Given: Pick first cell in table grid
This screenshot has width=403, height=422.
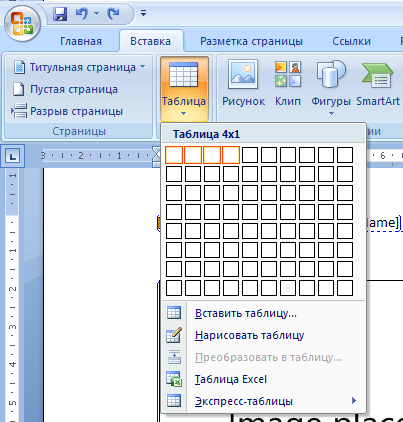Looking at the screenshot, I should [x=174, y=155].
